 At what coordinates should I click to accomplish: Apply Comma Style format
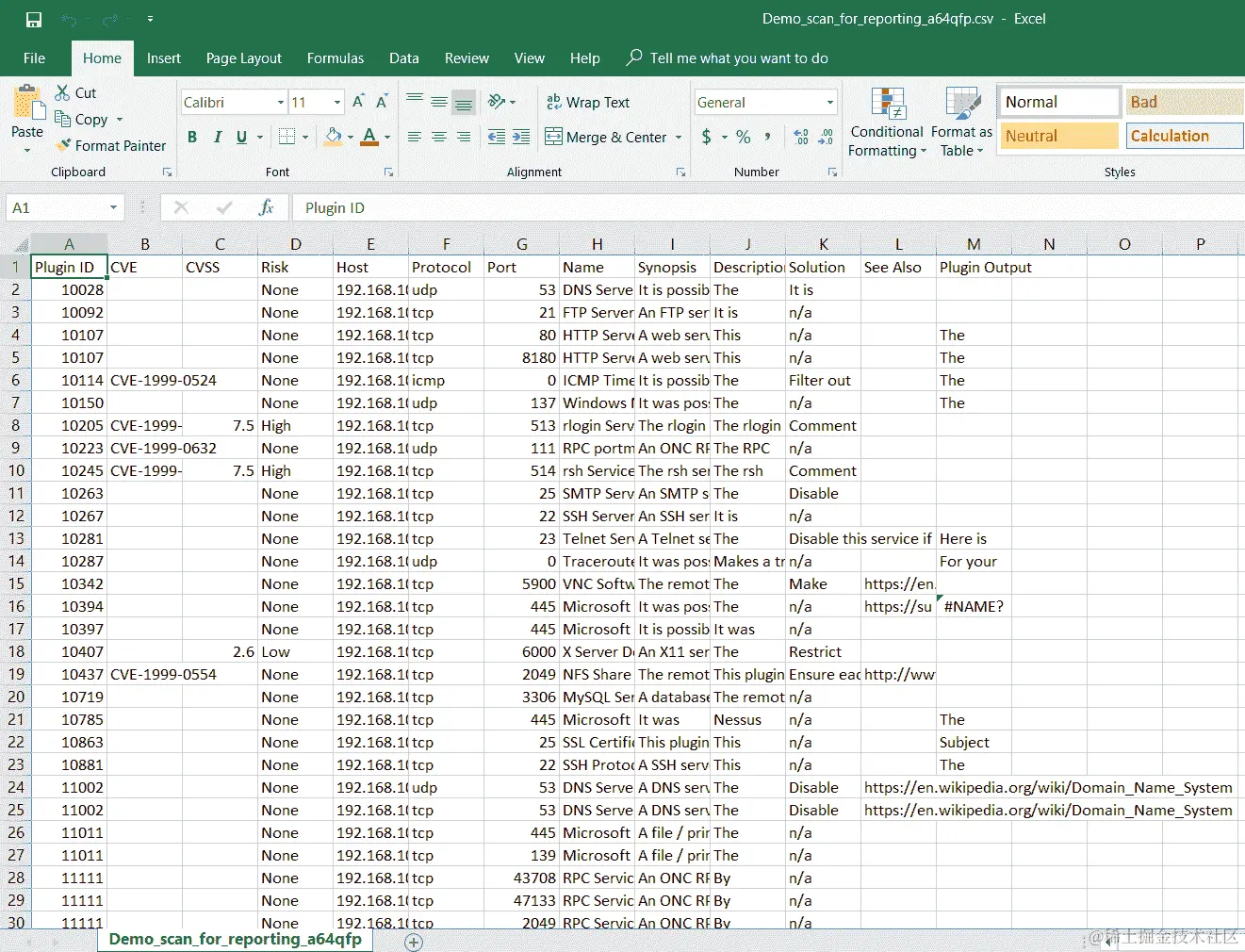click(768, 137)
